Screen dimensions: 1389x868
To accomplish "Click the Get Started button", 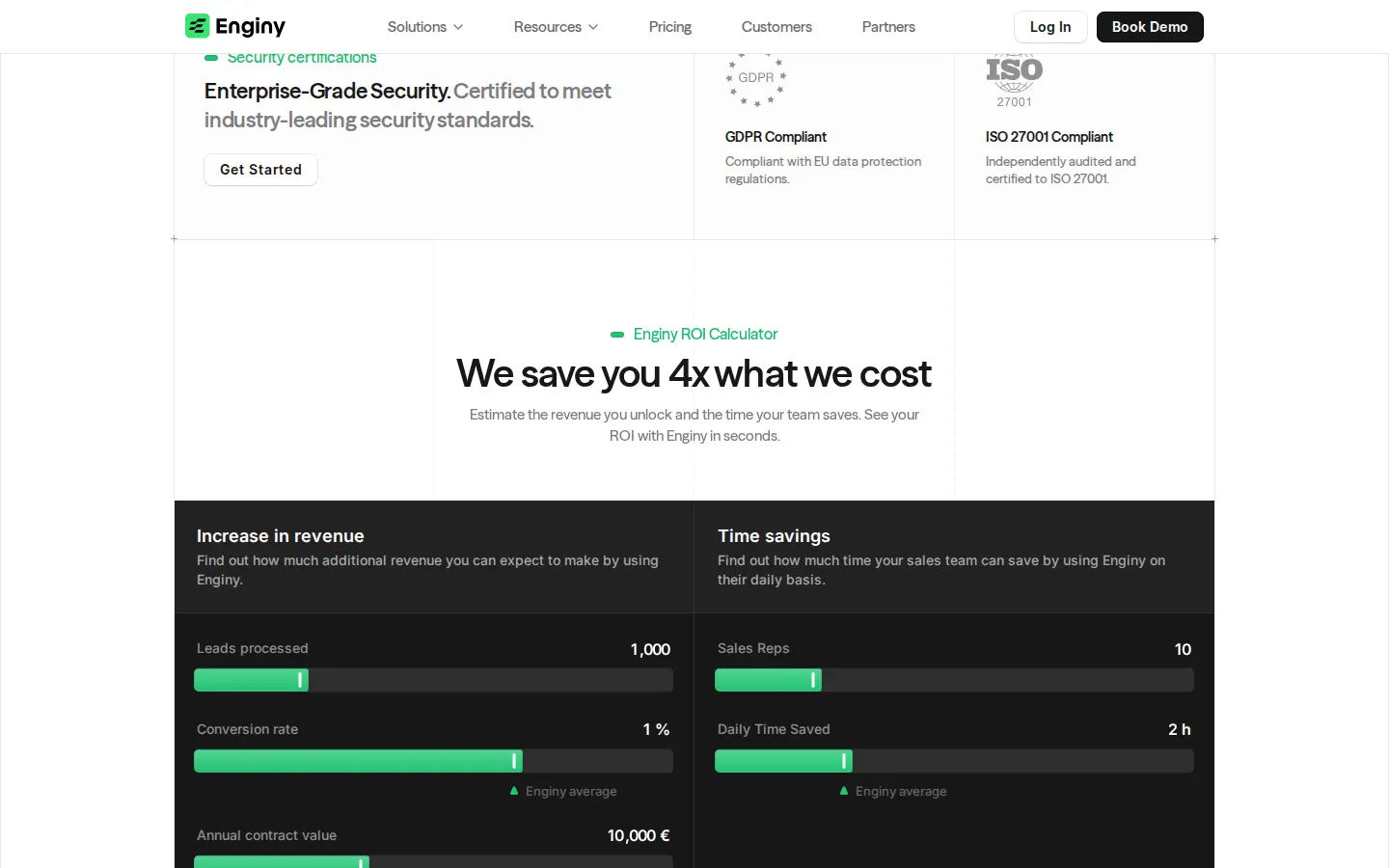I will coord(260,170).
